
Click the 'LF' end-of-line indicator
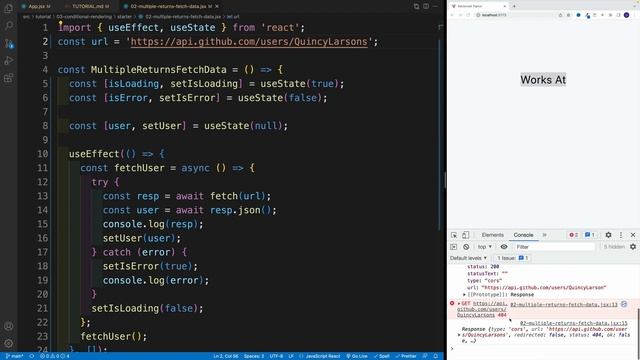click(291, 356)
